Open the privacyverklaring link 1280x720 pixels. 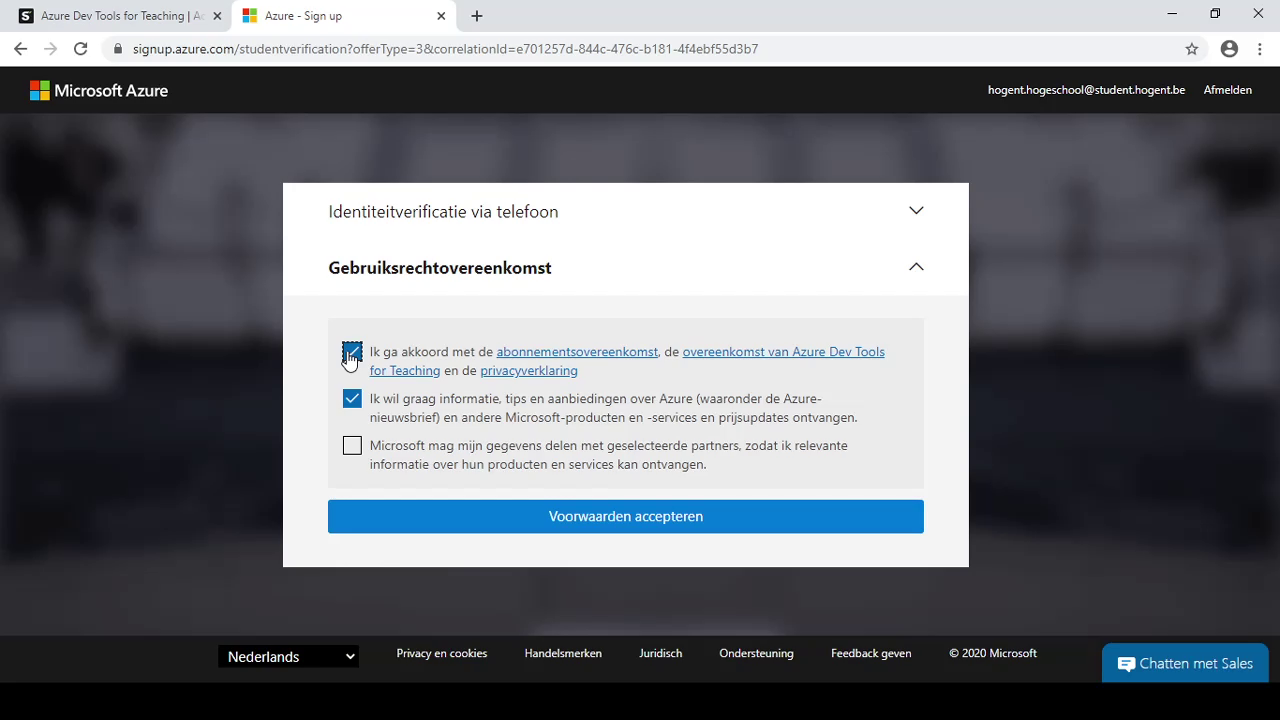tap(529, 371)
